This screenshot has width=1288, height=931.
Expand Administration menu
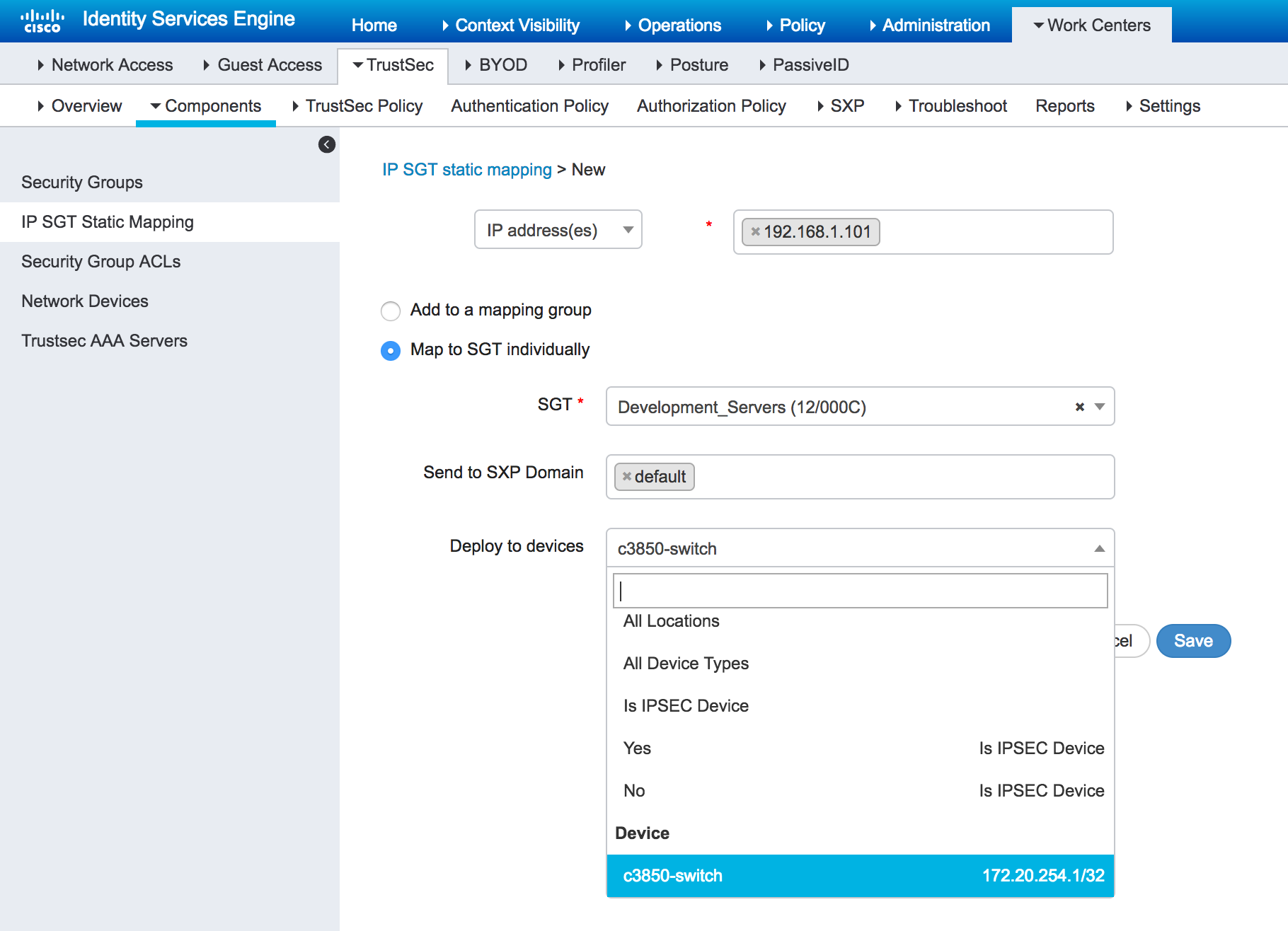pyautogui.click(x=929, y=25)
